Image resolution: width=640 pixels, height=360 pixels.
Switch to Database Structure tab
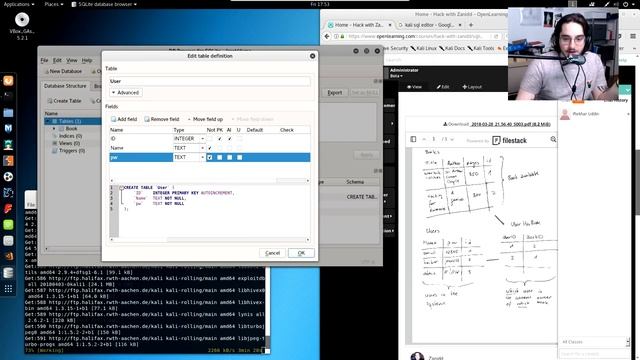pos(65,86)
